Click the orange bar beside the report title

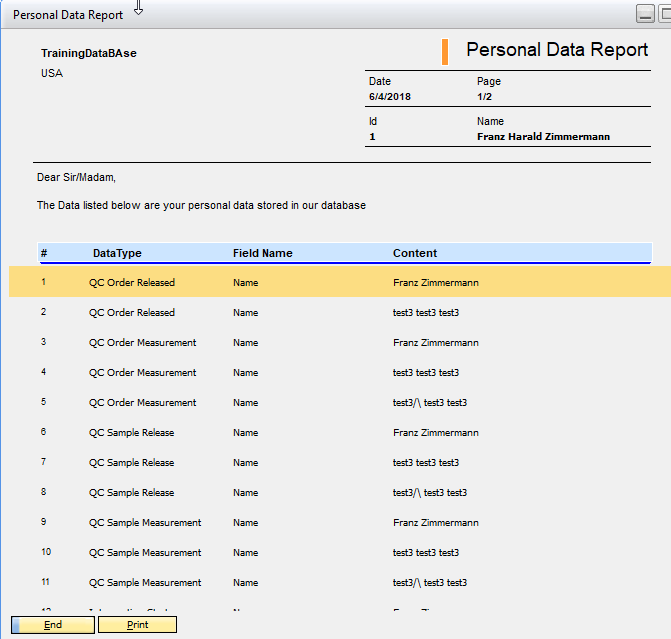444,51
